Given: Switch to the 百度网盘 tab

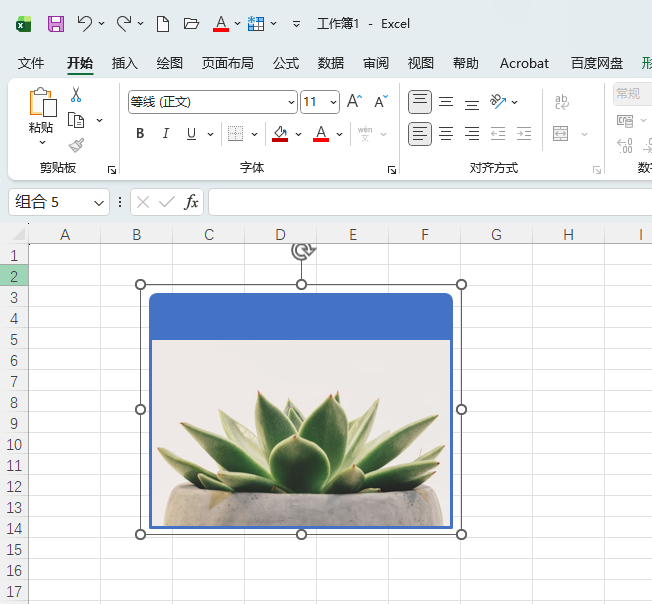Looking at the screenshot, I should click(597, 63).
